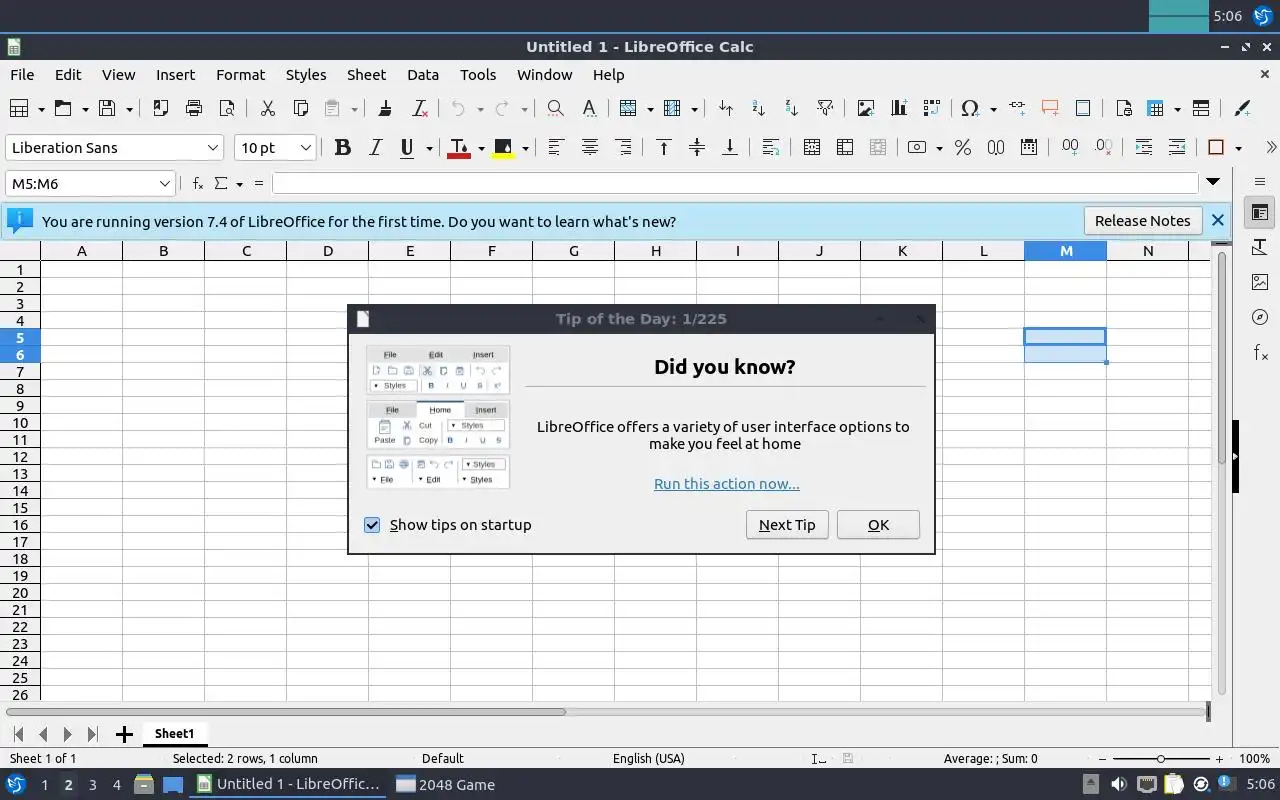The height and width of the screenshot is (800, 1280).
Task: Click the Insert Comment icon
Action: coord(1050,108)
